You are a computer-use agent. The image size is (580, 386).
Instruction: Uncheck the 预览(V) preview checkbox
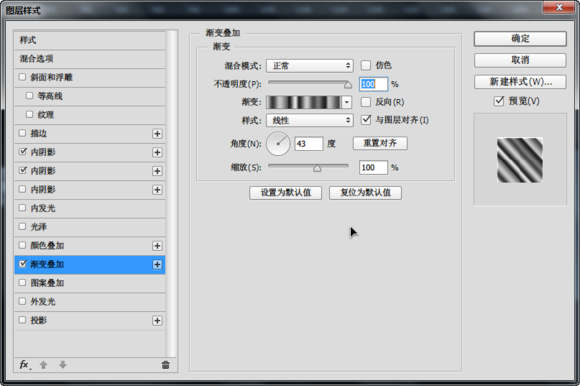tap(499, 101)
